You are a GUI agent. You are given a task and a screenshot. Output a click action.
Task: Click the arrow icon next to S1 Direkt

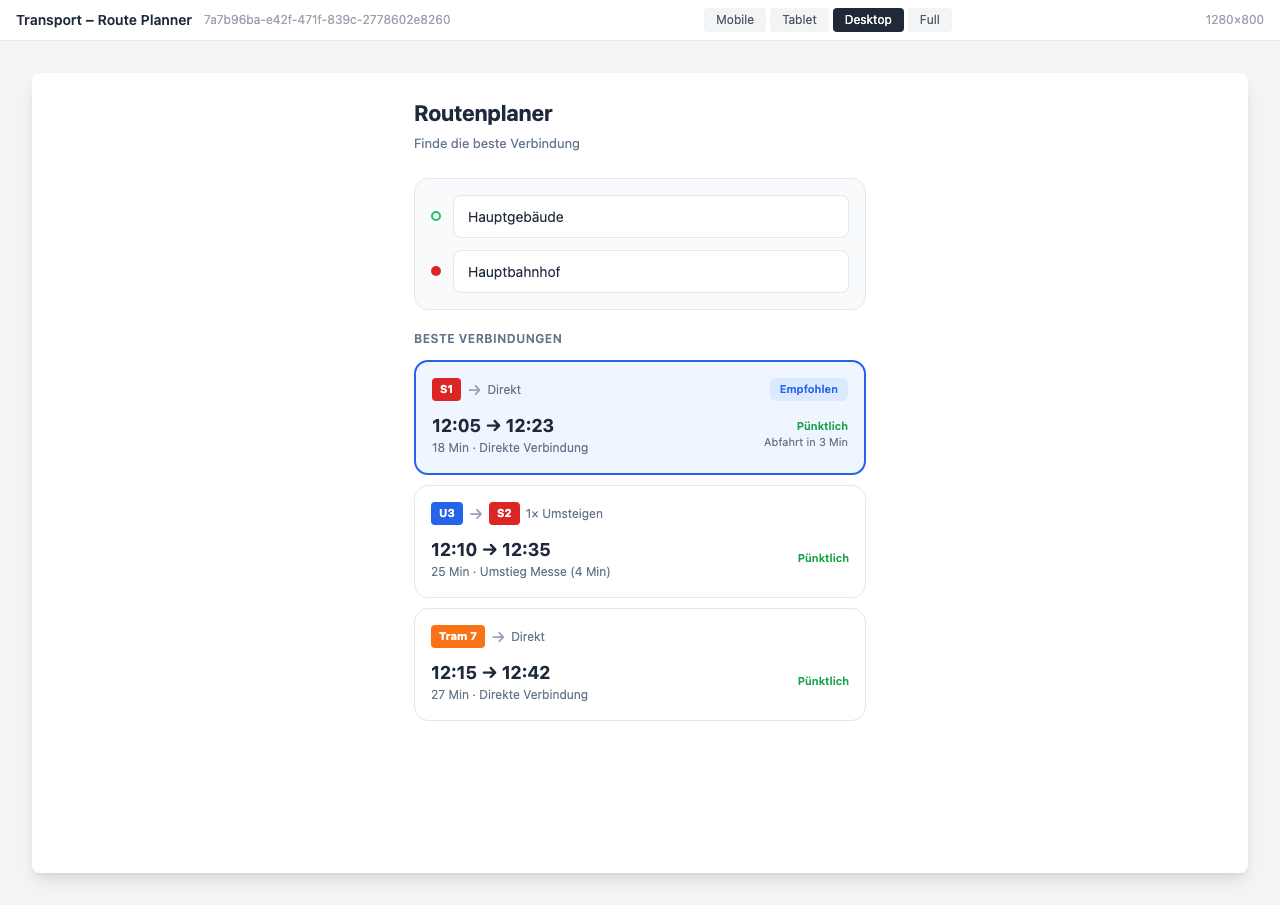474,389
